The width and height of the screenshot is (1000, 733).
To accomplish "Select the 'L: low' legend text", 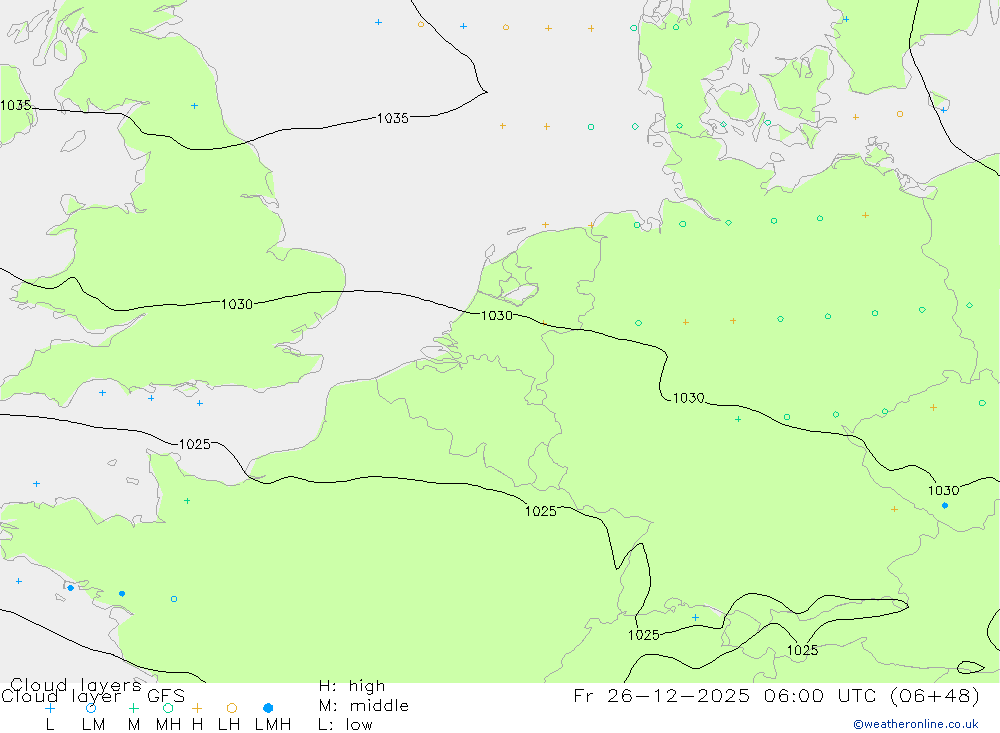I will [x=345, y=725].
